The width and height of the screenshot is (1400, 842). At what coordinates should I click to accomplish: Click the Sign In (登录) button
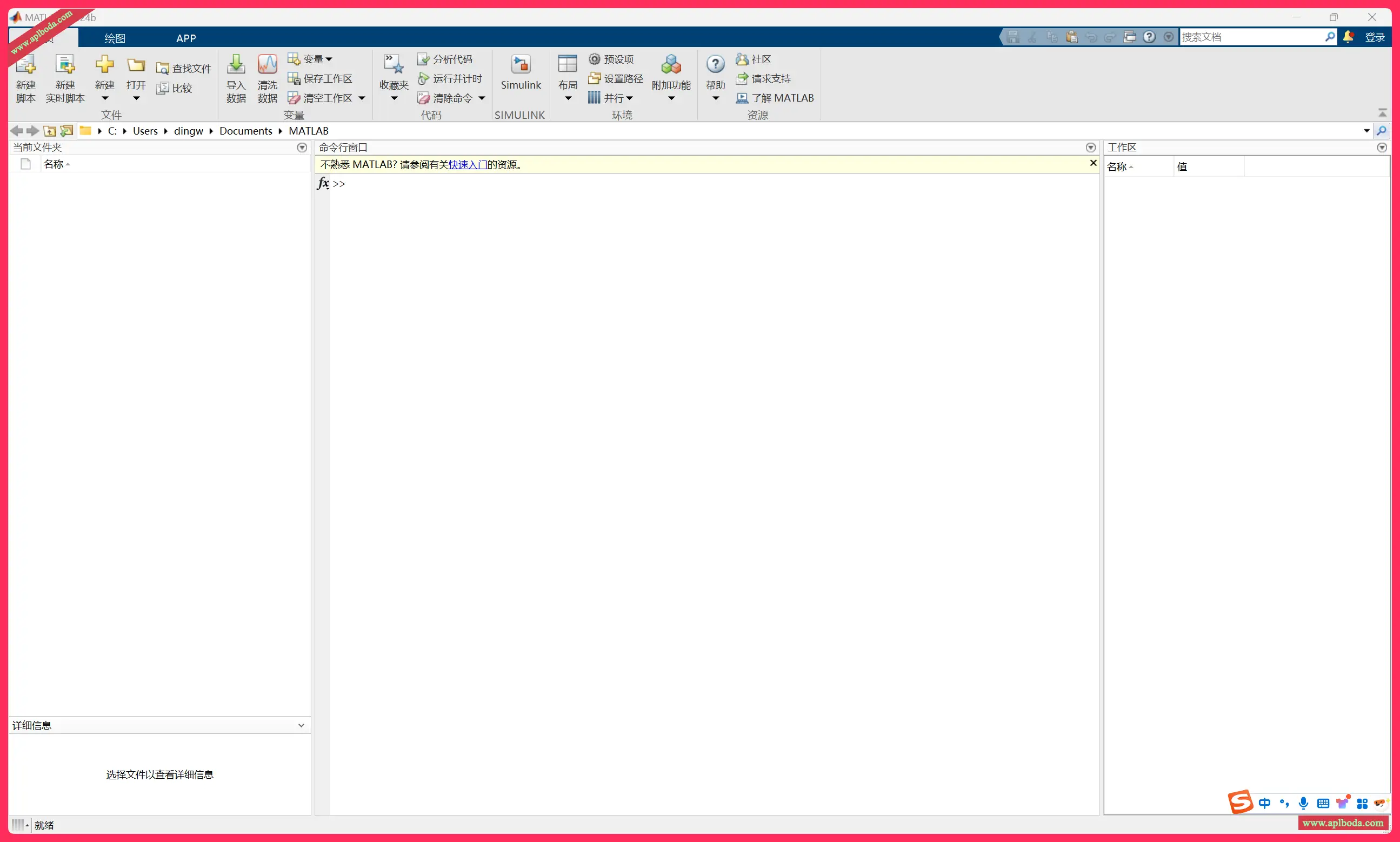tap(1374, 37)
